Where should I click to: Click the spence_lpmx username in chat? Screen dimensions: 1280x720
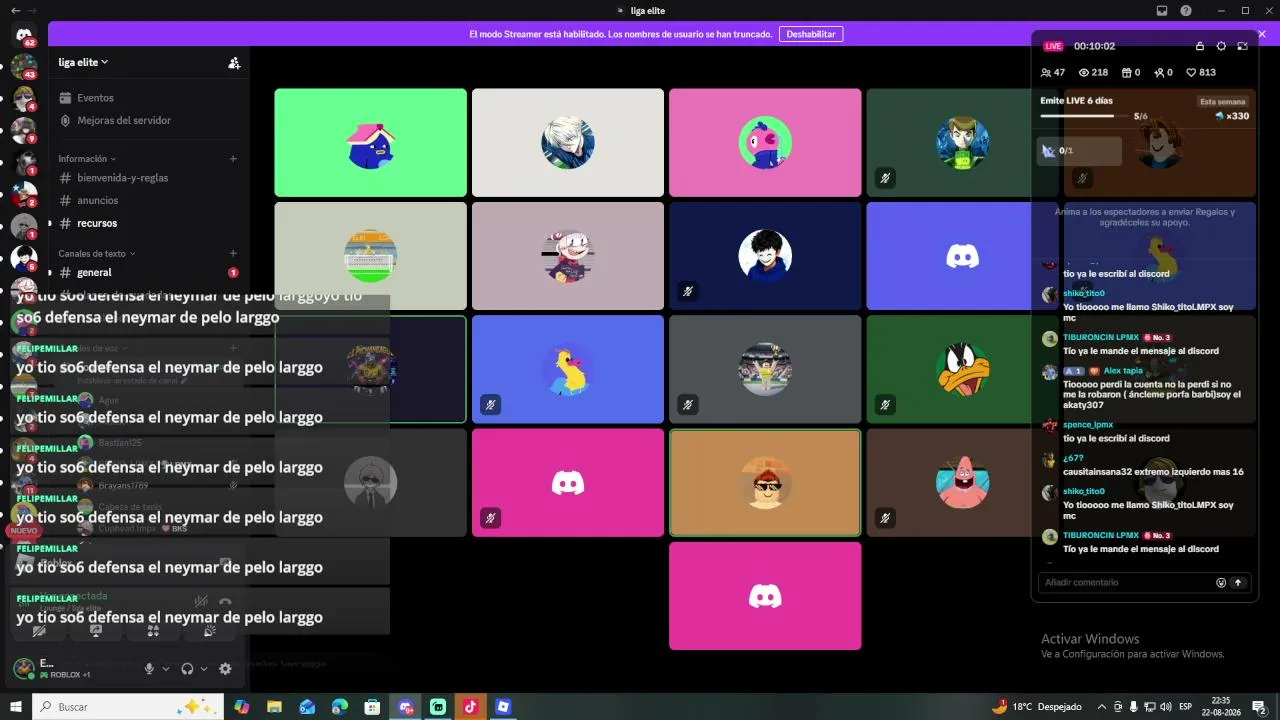pos(1088,425)
